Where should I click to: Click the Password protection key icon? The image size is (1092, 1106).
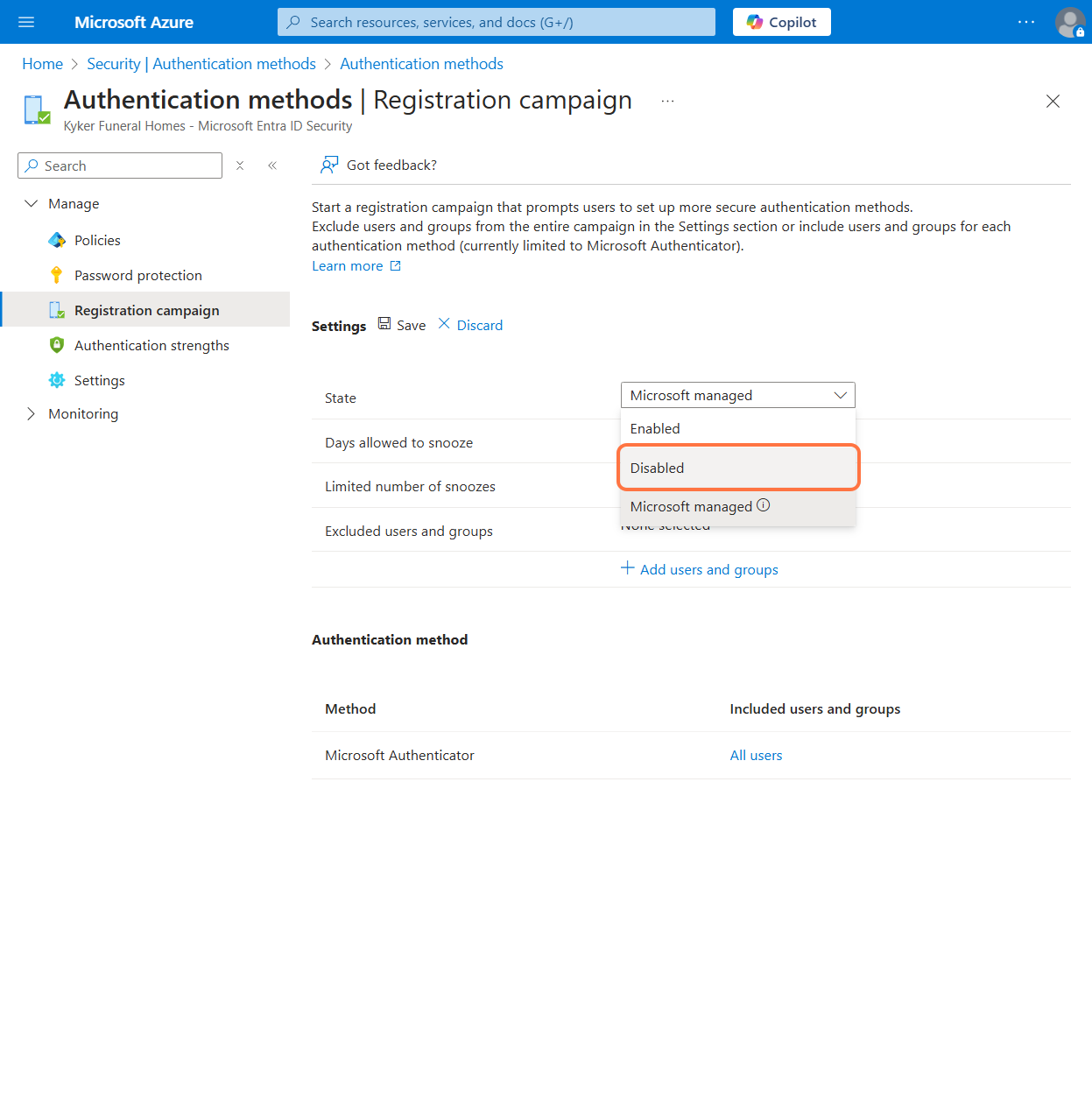(57, 275)
